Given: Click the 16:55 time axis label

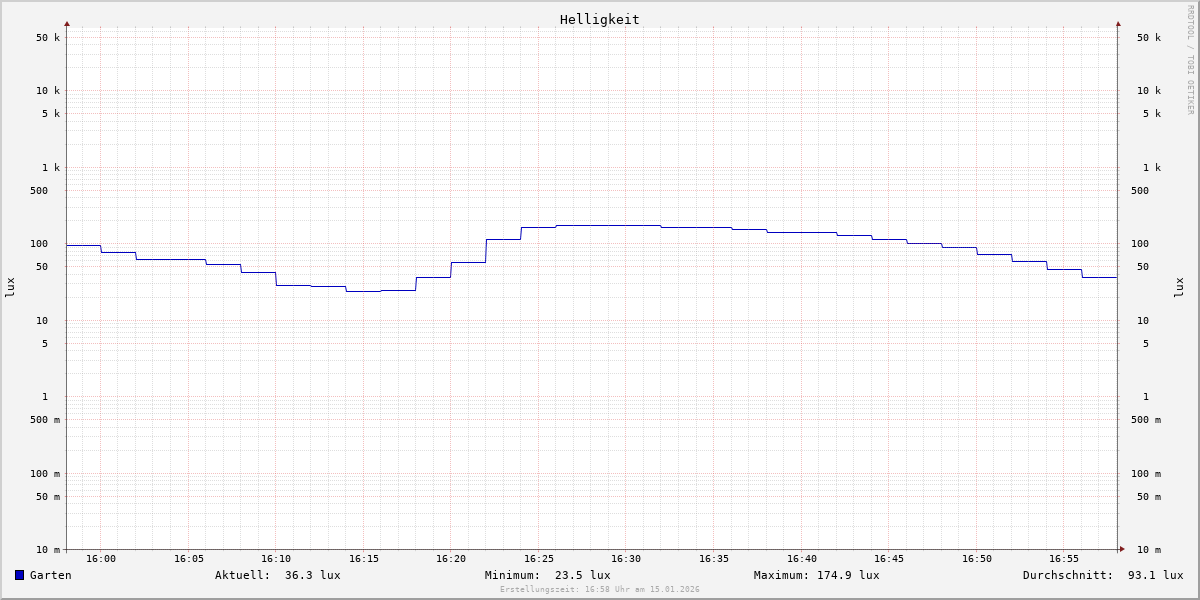Looking at the screenshot, I should [1064, 559].
